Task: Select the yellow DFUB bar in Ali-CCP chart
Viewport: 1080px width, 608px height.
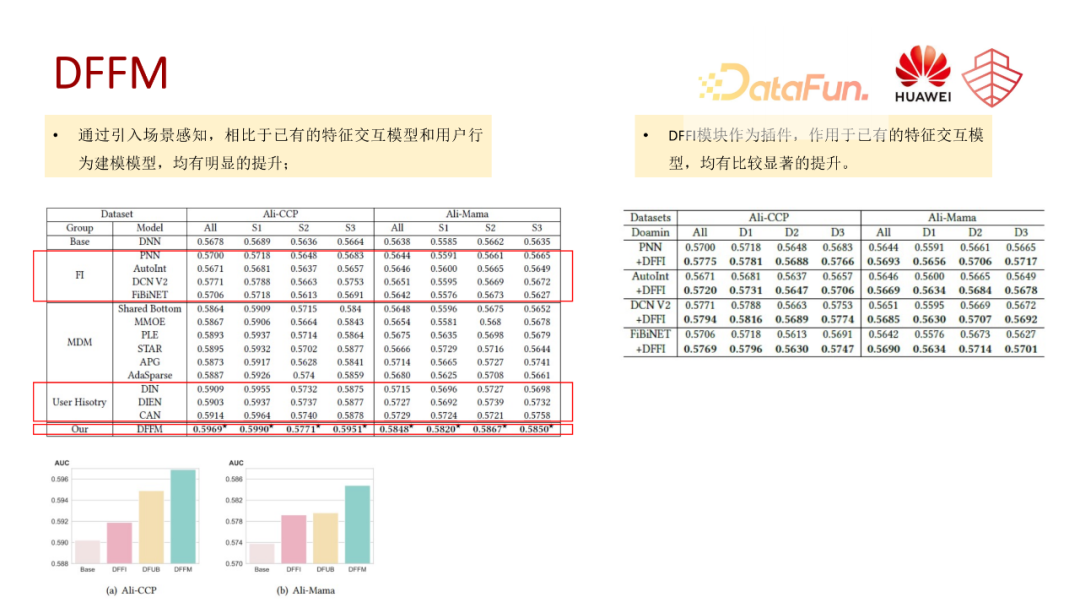Action: tap(151, 527)
